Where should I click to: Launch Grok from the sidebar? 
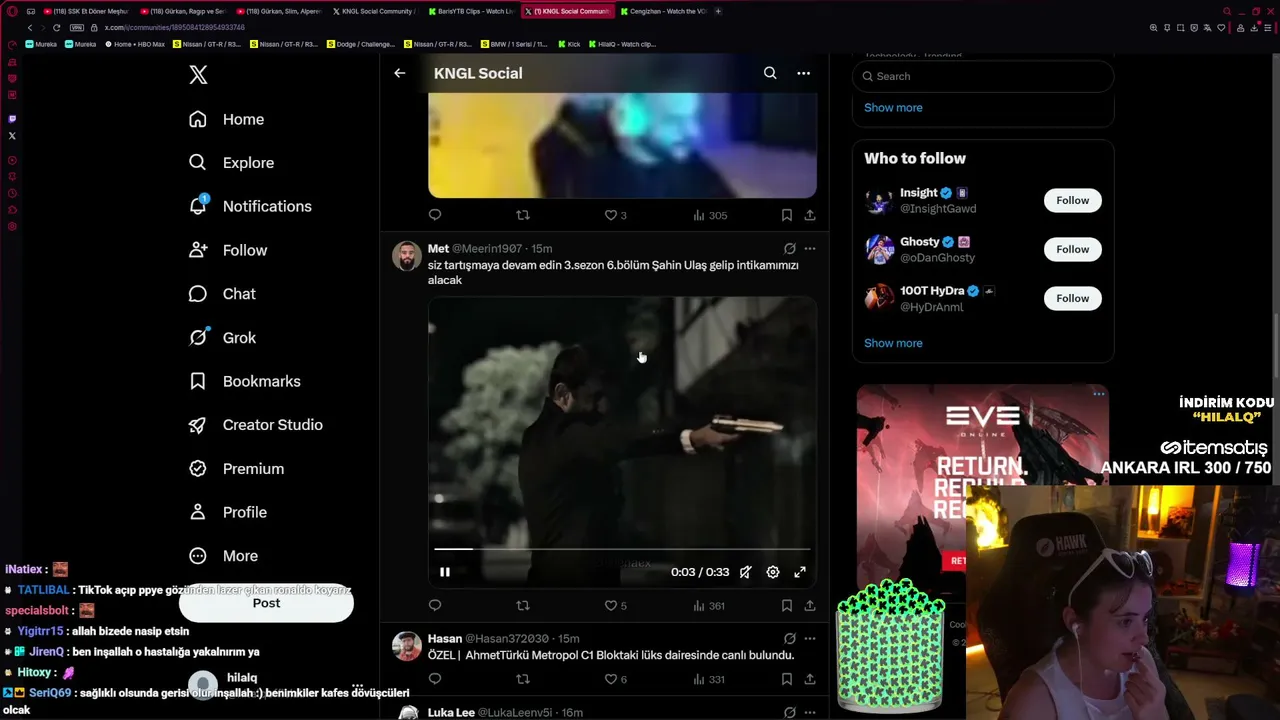[x=222, y=338]
